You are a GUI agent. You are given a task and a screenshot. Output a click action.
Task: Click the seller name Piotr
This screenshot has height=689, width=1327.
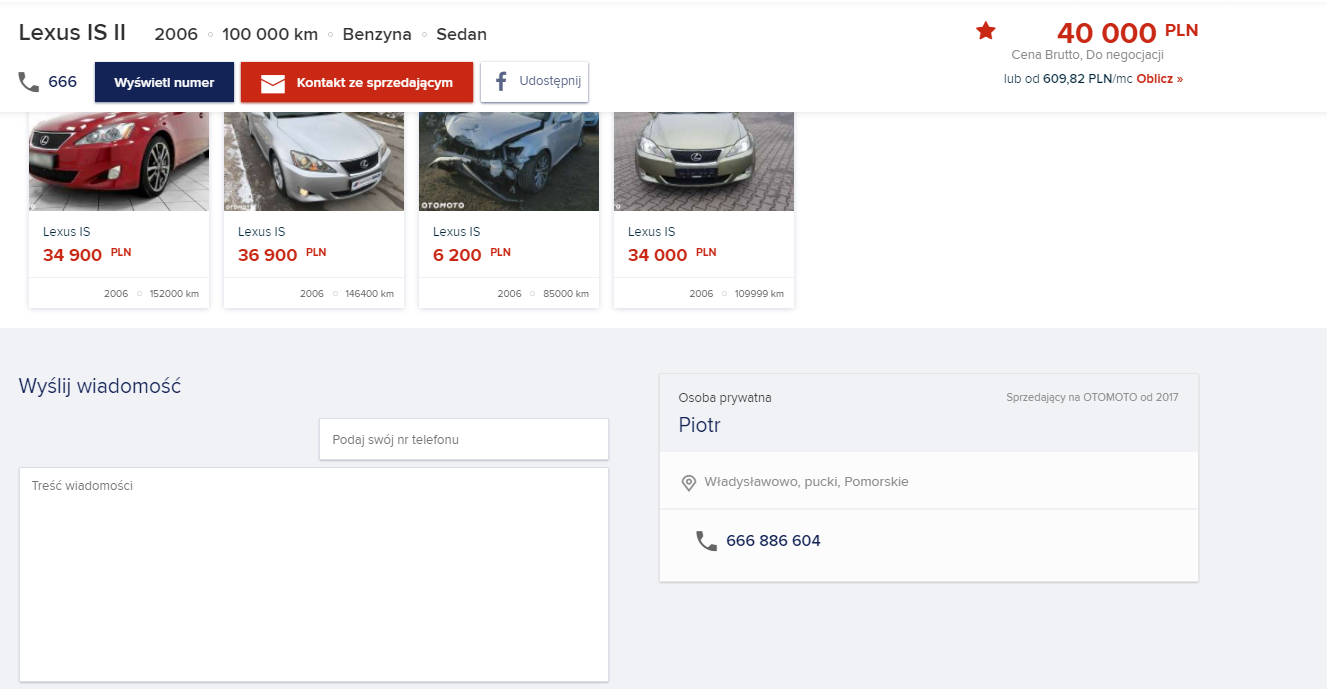(700, 425)
